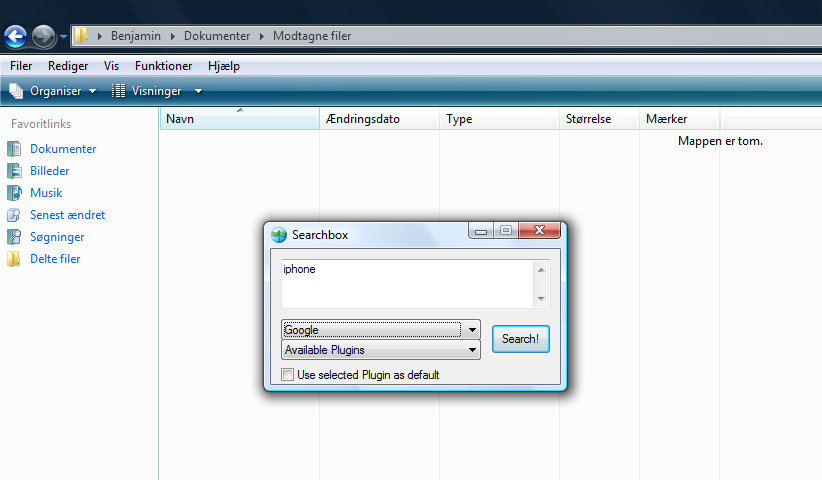This screenshot has width=822, height=480.
Task: Select Dokumenter in the address path
Action: pyautogui.click(x=217, y=36)
